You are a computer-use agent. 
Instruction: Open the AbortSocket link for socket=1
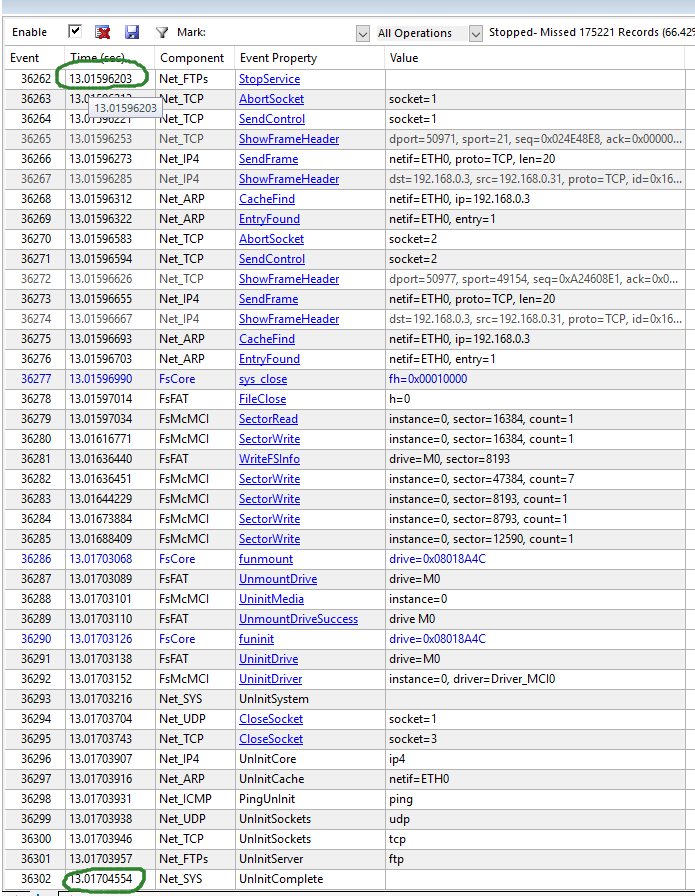(271, 99)
